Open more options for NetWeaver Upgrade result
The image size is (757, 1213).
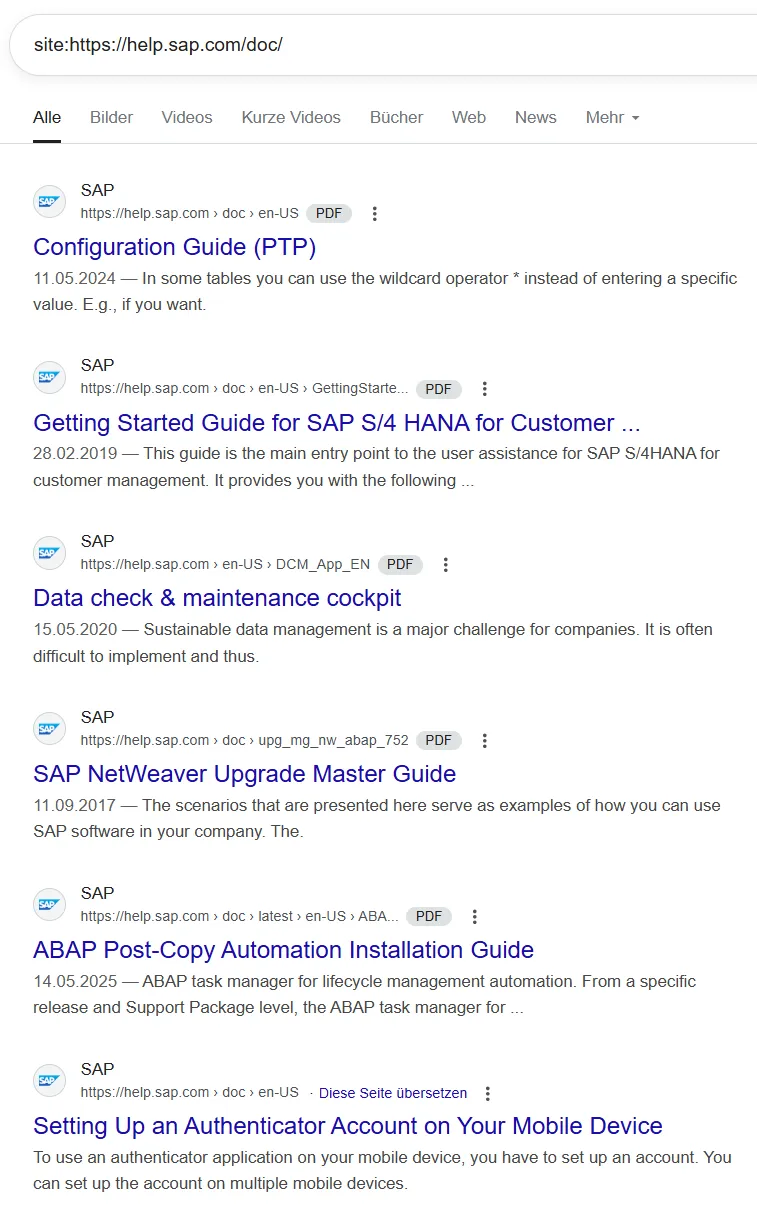click(484, 741)
